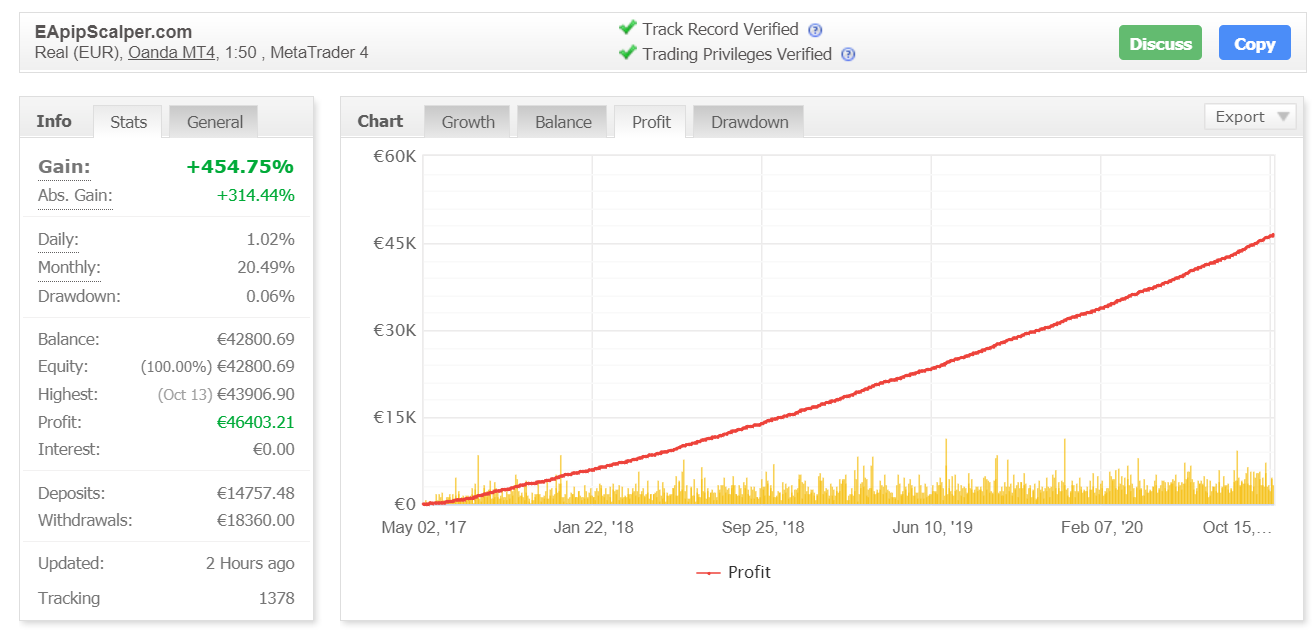Toggle the Profit series in chart legend
The width and height of the screenshot is (1315, 637).
(734, 572)
